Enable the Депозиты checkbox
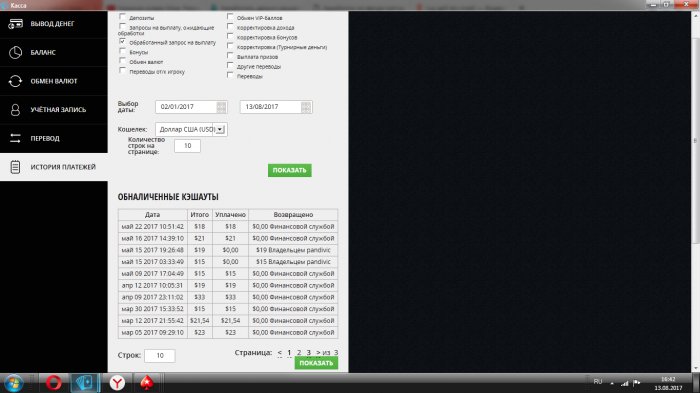 coord(122,17)
